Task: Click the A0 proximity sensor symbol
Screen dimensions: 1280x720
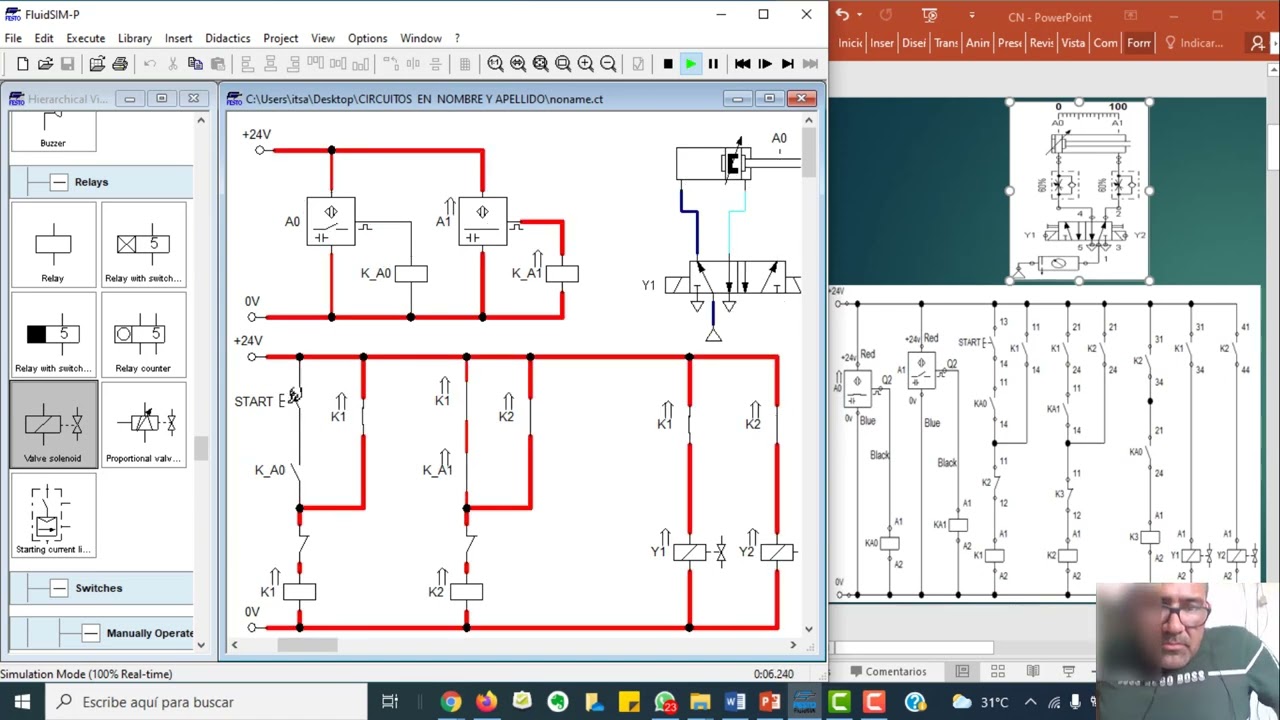Action: coord(331,221)
